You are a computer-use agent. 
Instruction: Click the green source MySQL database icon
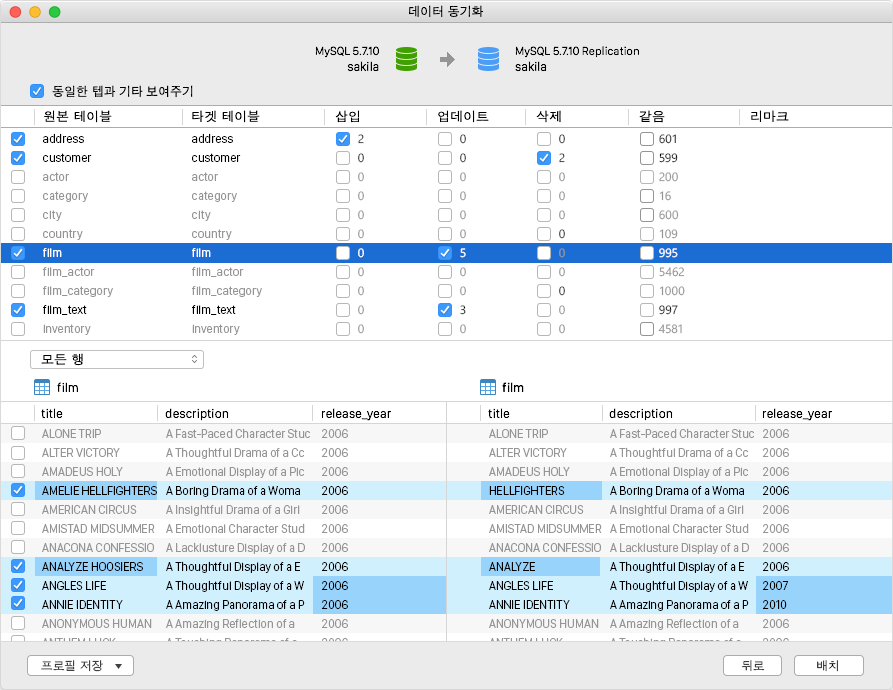407,59
